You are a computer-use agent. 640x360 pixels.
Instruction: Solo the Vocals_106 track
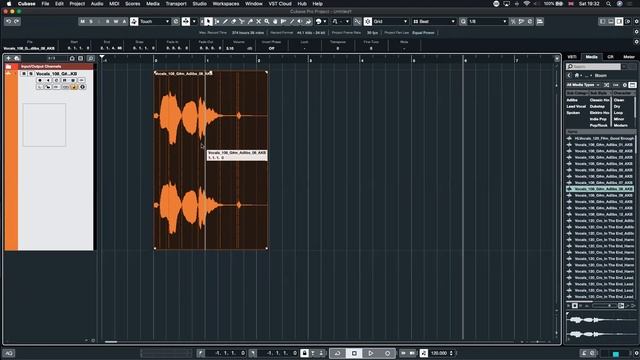pyautogui.click(x=31, y=73)
